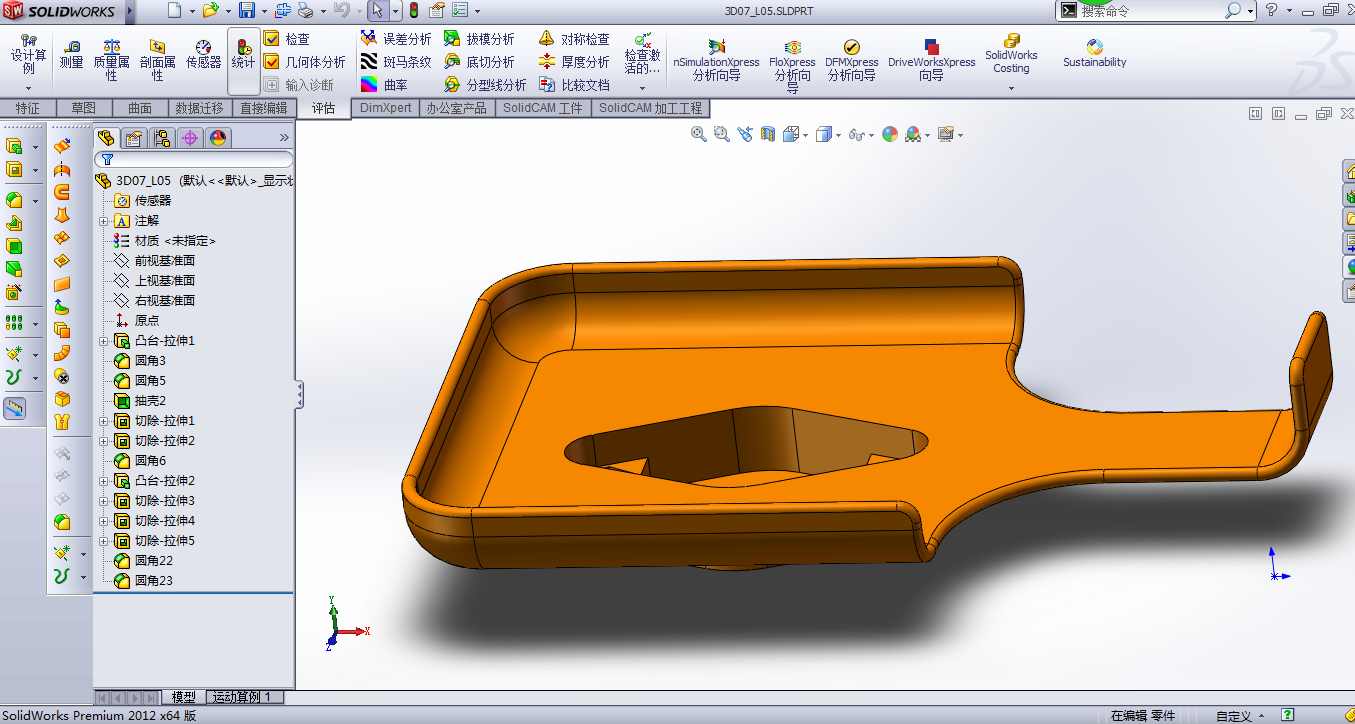Switch to the 草图 sketch tab

(x=84, y=108)
